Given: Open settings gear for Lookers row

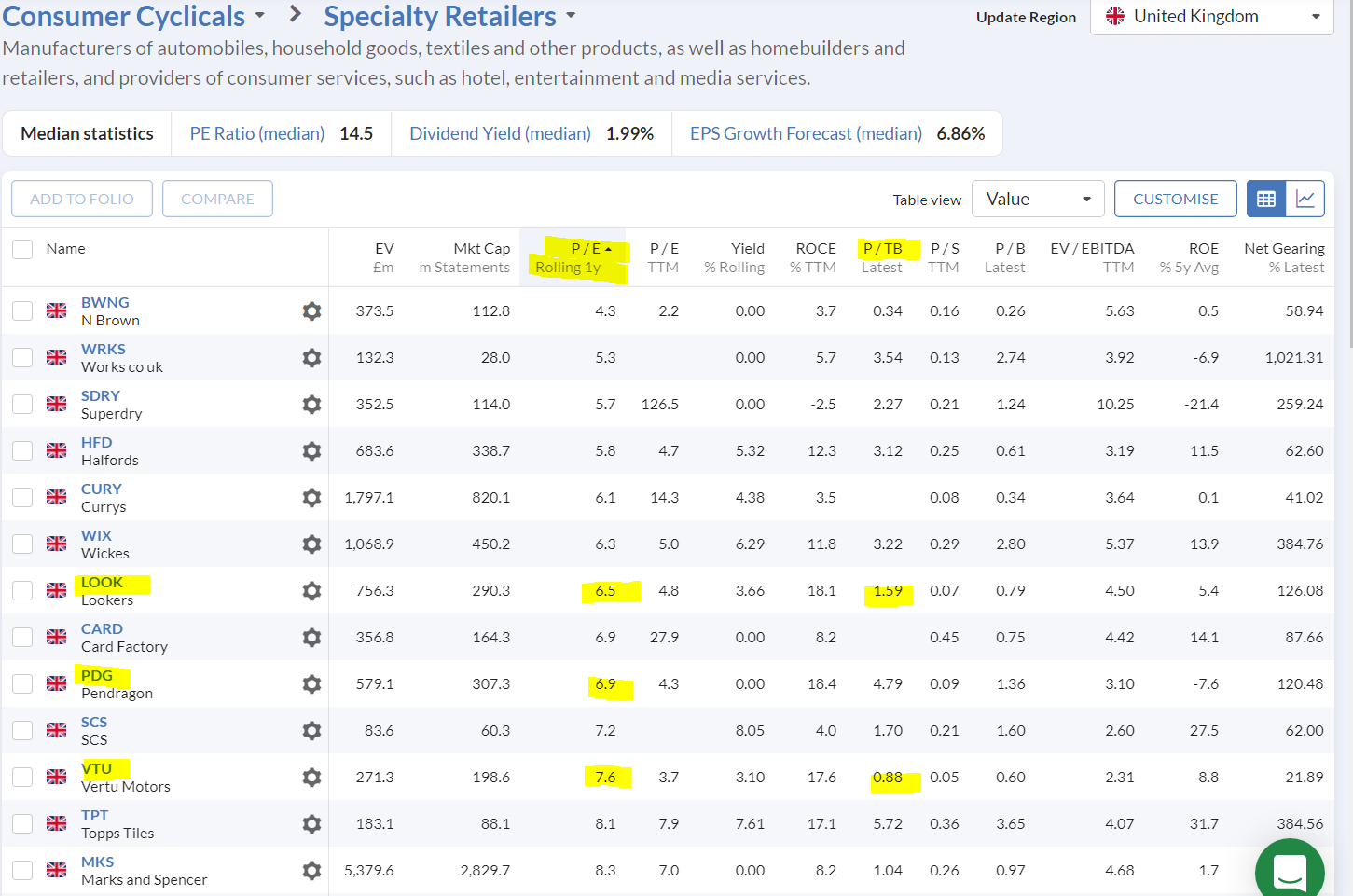Looking at the screenshot, I should tap(311, 591).
